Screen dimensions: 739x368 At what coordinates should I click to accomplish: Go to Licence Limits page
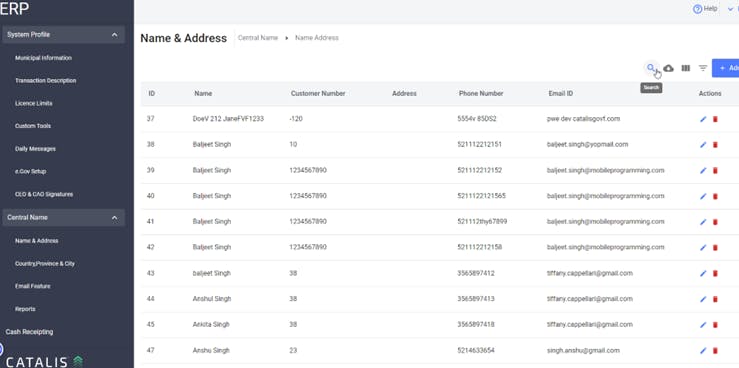(33, 103)
